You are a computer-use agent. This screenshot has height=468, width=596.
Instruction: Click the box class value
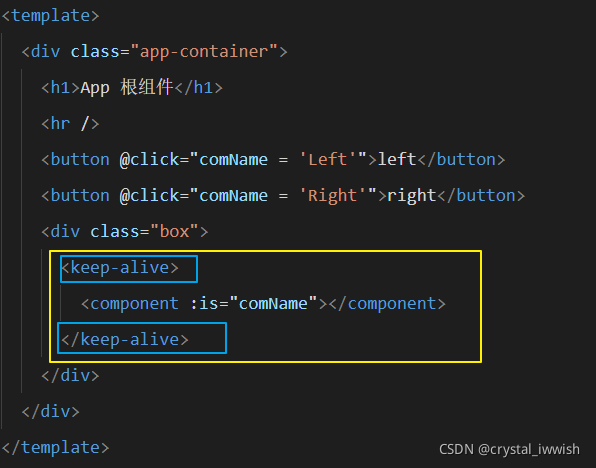pyautogui.click(x=174, y=231)
